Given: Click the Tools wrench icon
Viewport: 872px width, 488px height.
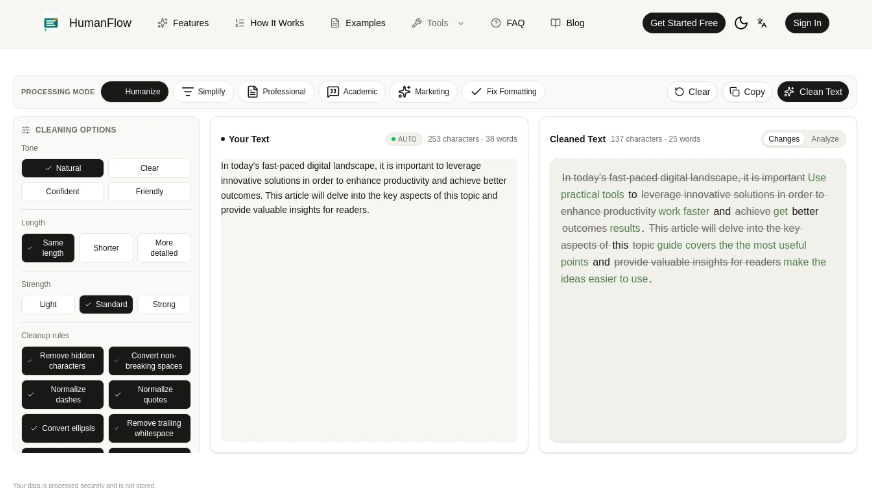Looking at the screenshot, I should pos(417,23).
